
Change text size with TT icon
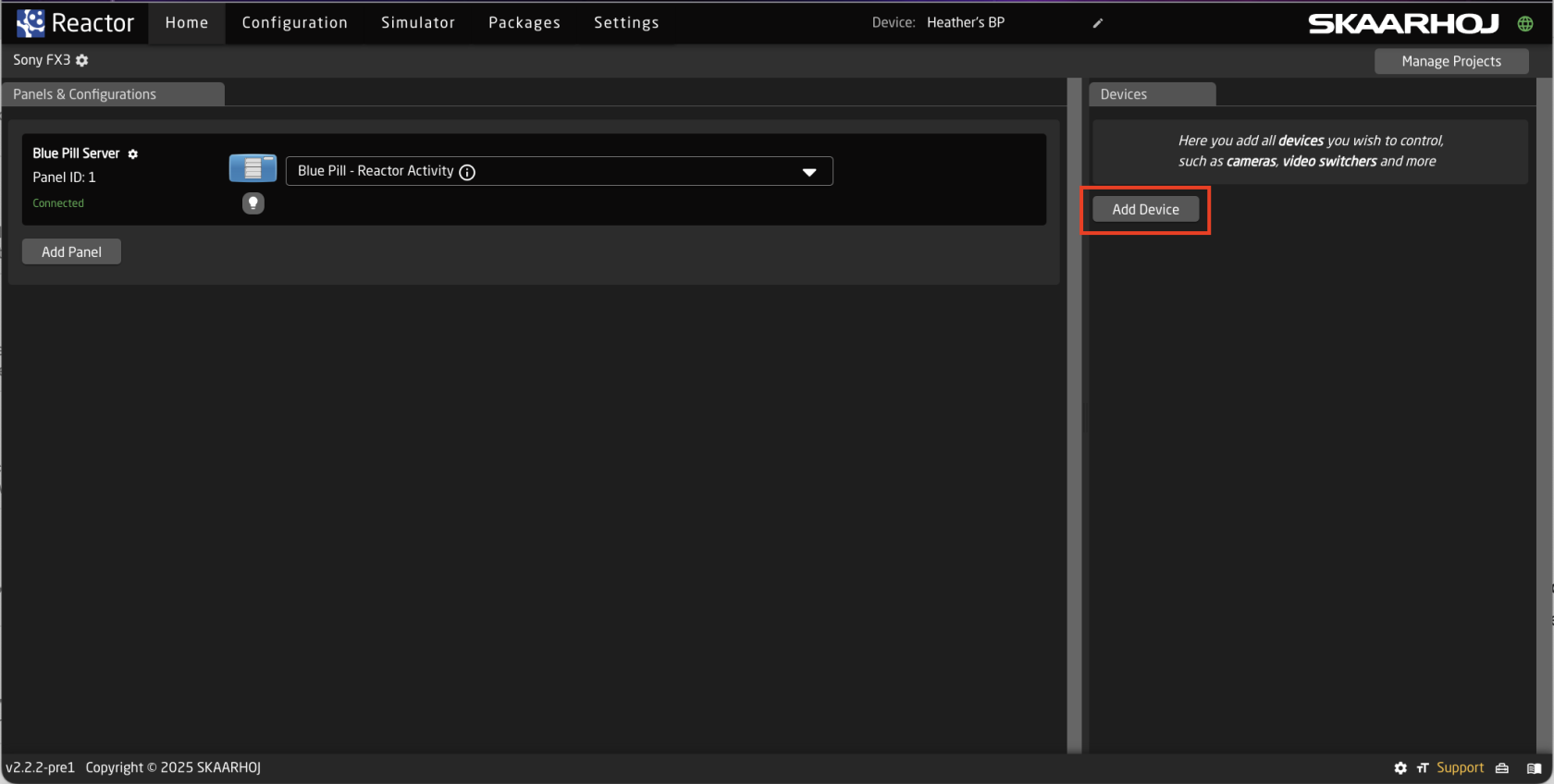1423,768
